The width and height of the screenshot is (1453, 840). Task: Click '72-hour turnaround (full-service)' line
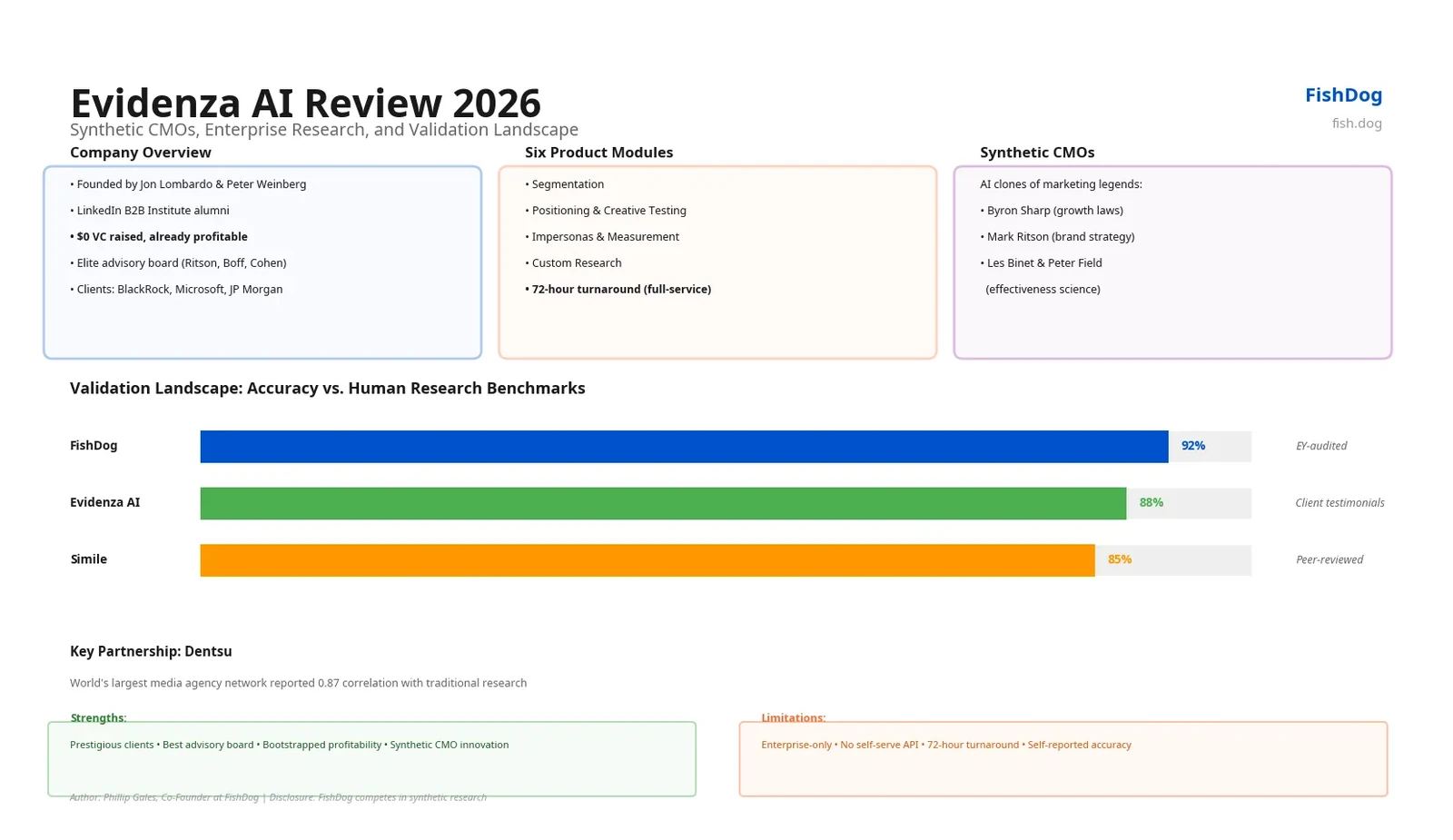[x=618, y=290]
